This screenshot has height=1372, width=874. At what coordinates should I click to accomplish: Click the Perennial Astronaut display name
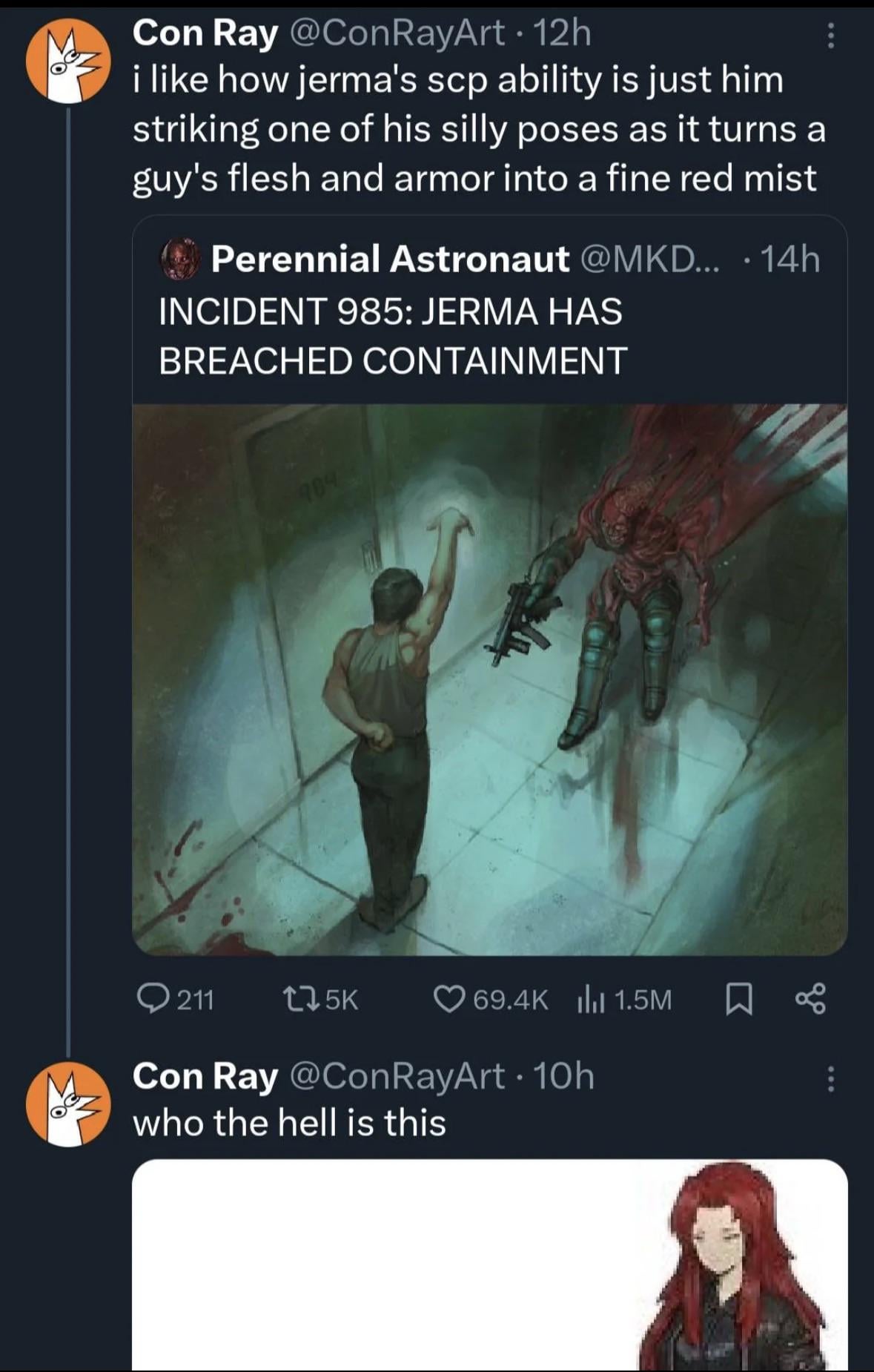(390, 259)
